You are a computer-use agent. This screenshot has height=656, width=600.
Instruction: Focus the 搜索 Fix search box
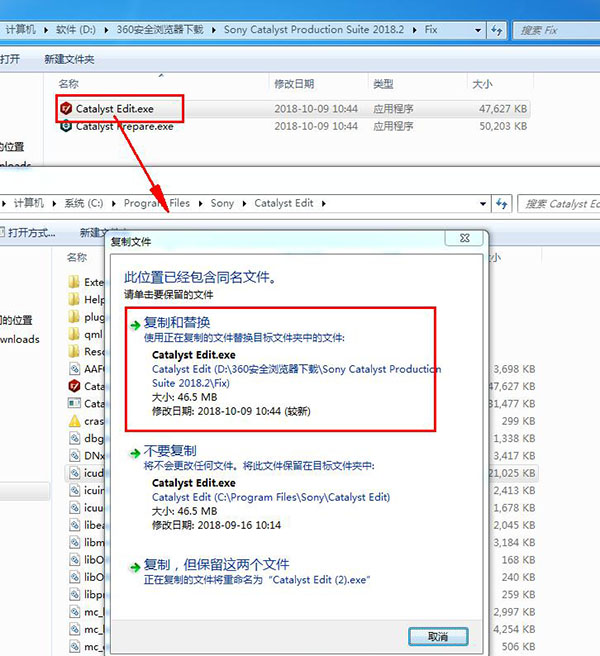click(556, 30)
